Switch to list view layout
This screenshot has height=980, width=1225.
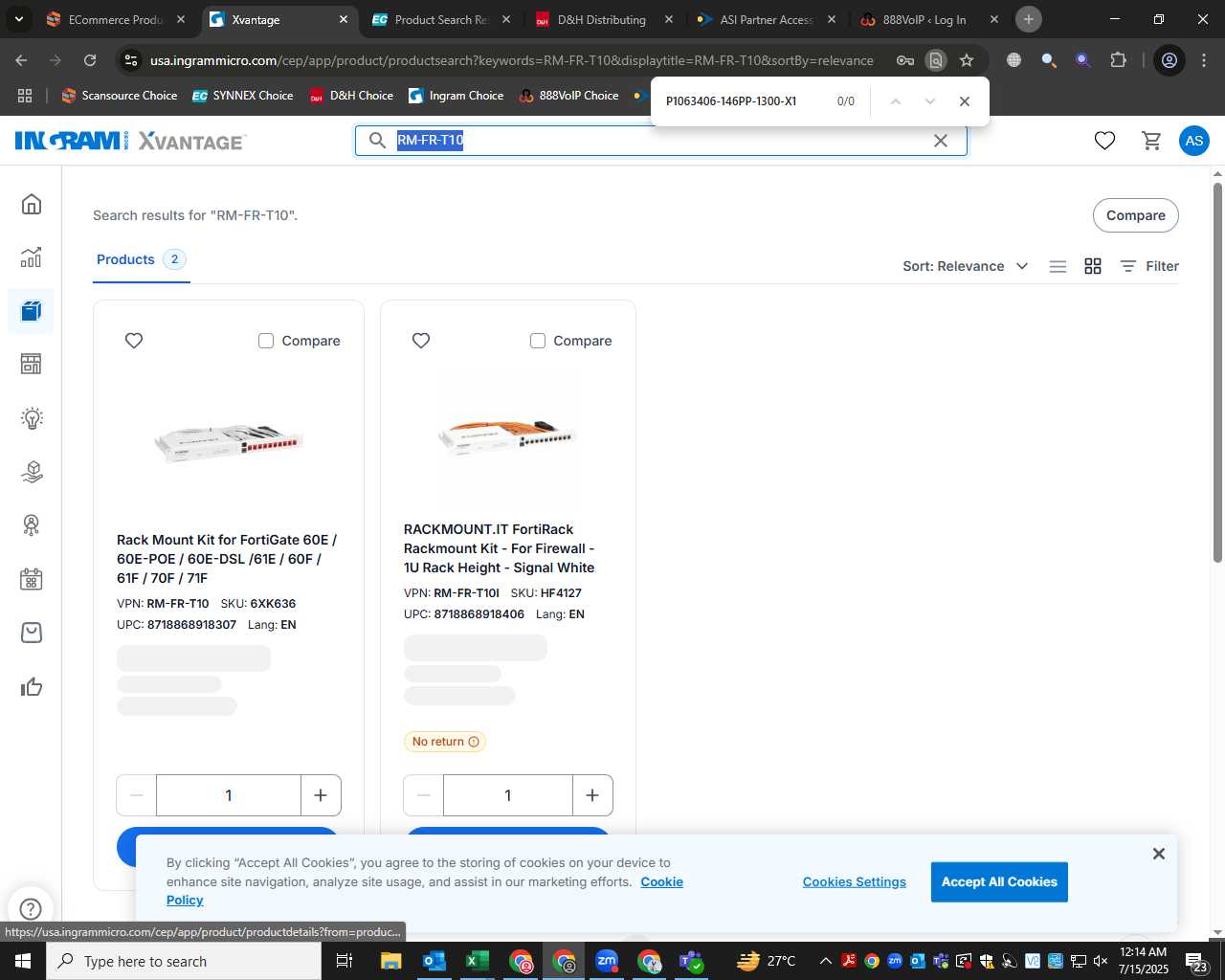[x=1058, y=266]
